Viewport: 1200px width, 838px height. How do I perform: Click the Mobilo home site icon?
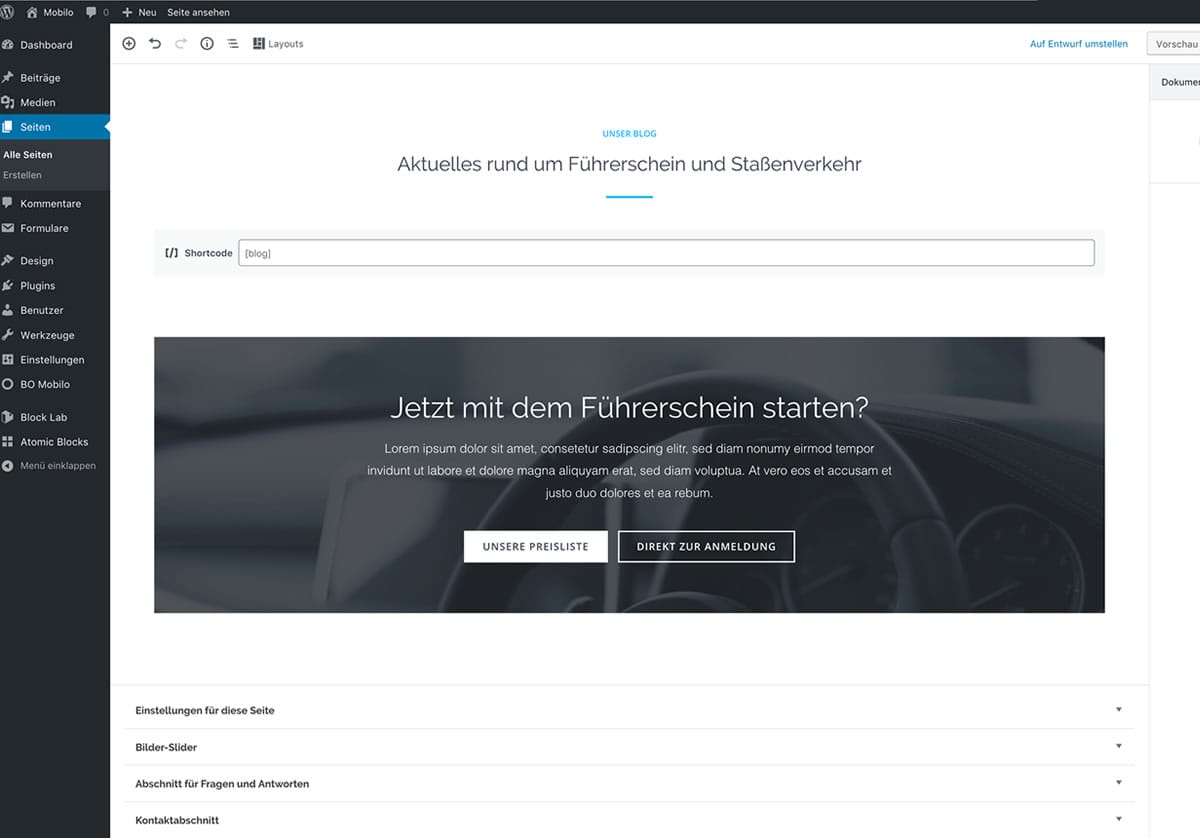32,12
